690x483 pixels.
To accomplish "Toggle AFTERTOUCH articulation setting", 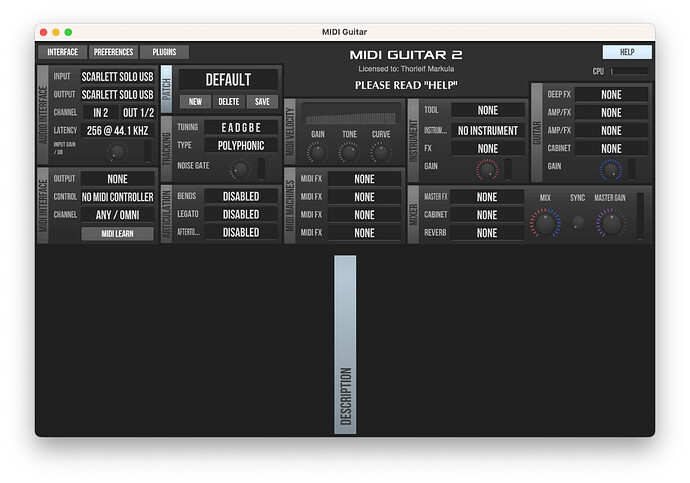I will pos(241,232).
